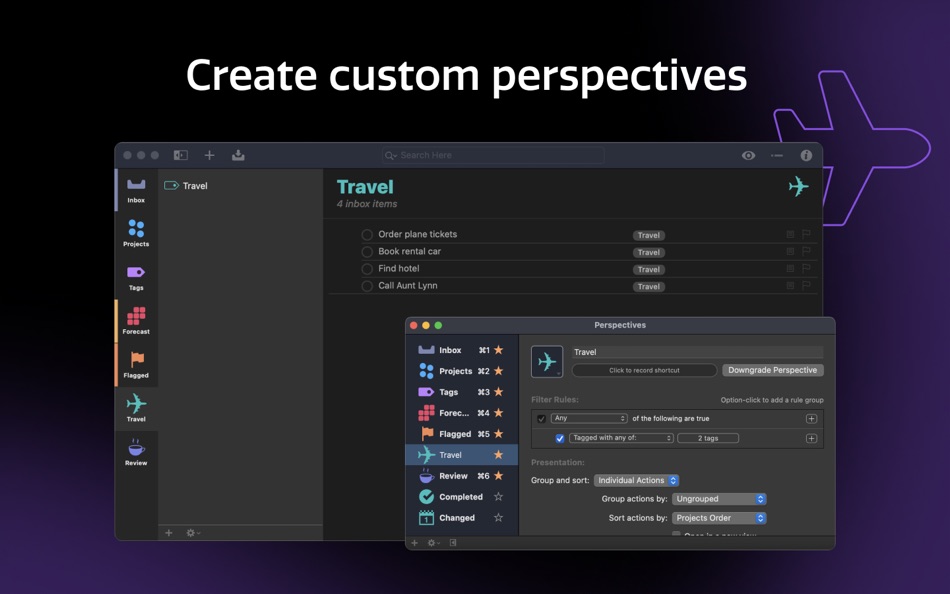This screenshot has width=950, height=594.
Task: Click Perspectives window sidebar collapse icon
Action: point(453,542)
